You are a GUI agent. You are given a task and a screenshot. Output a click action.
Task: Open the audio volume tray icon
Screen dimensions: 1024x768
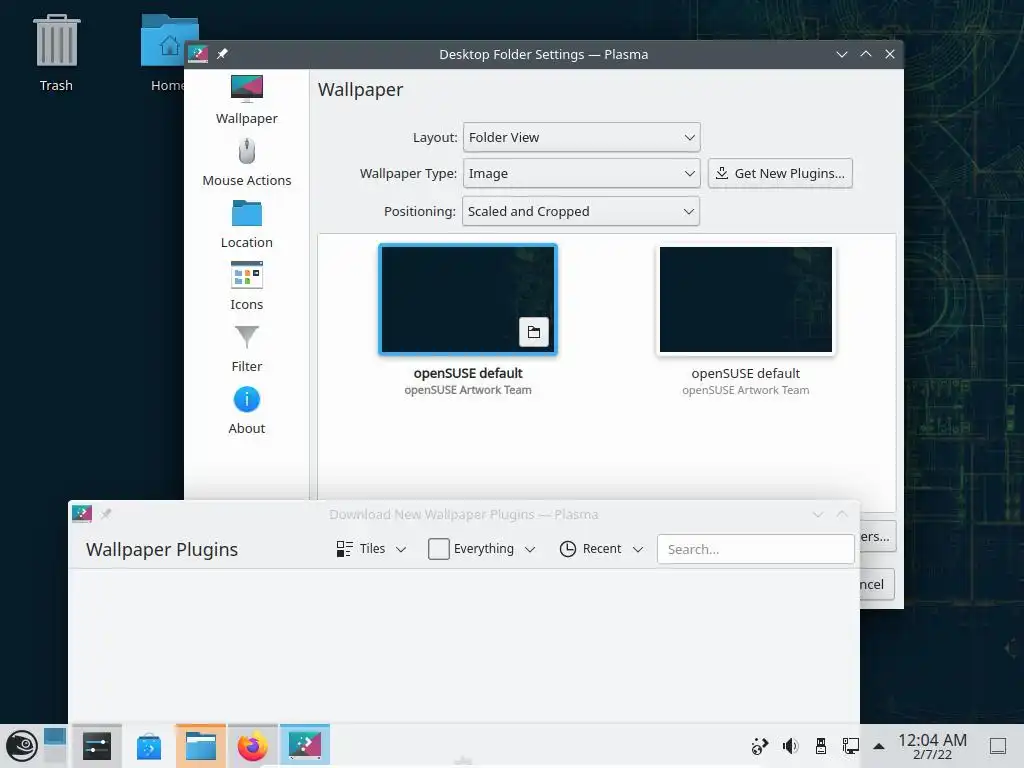tap(790, 746)
